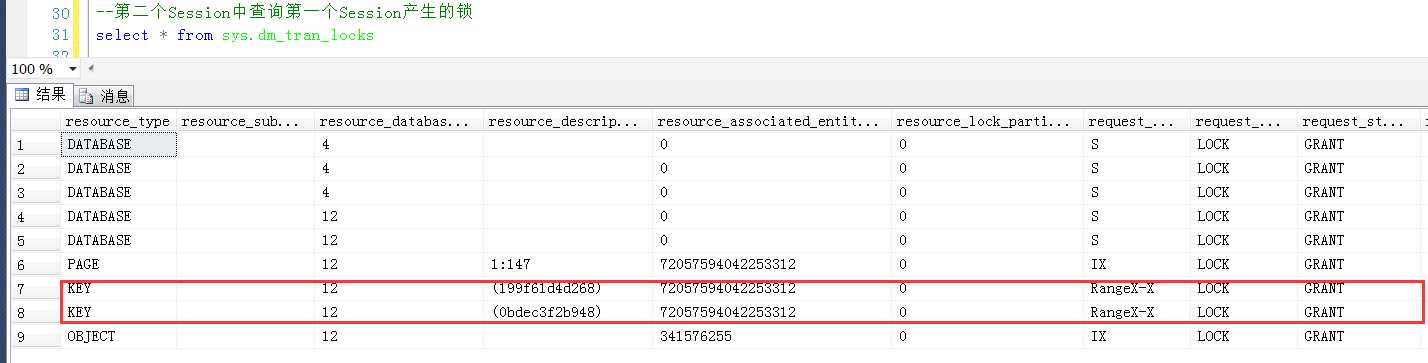Select row header number 6

(35, 265)
